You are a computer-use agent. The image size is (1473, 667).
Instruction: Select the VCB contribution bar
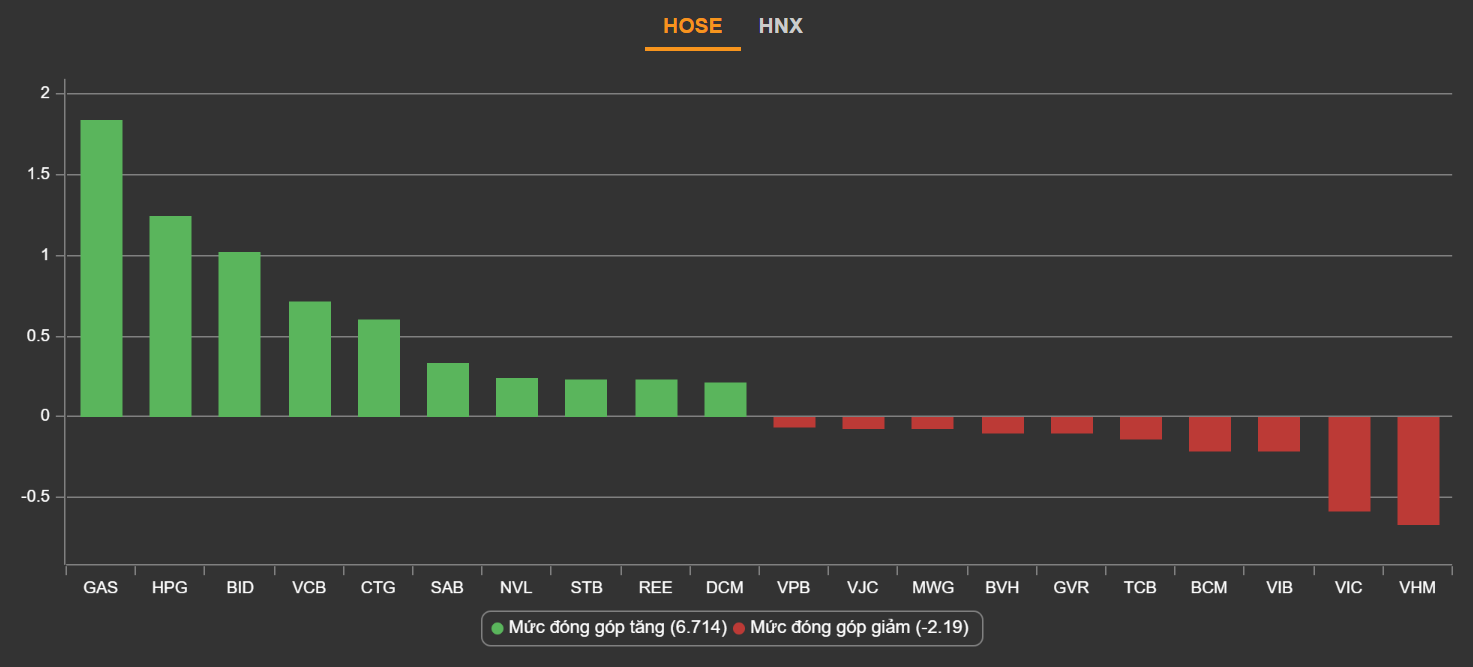pyautogui.click(x=309, y=359)
